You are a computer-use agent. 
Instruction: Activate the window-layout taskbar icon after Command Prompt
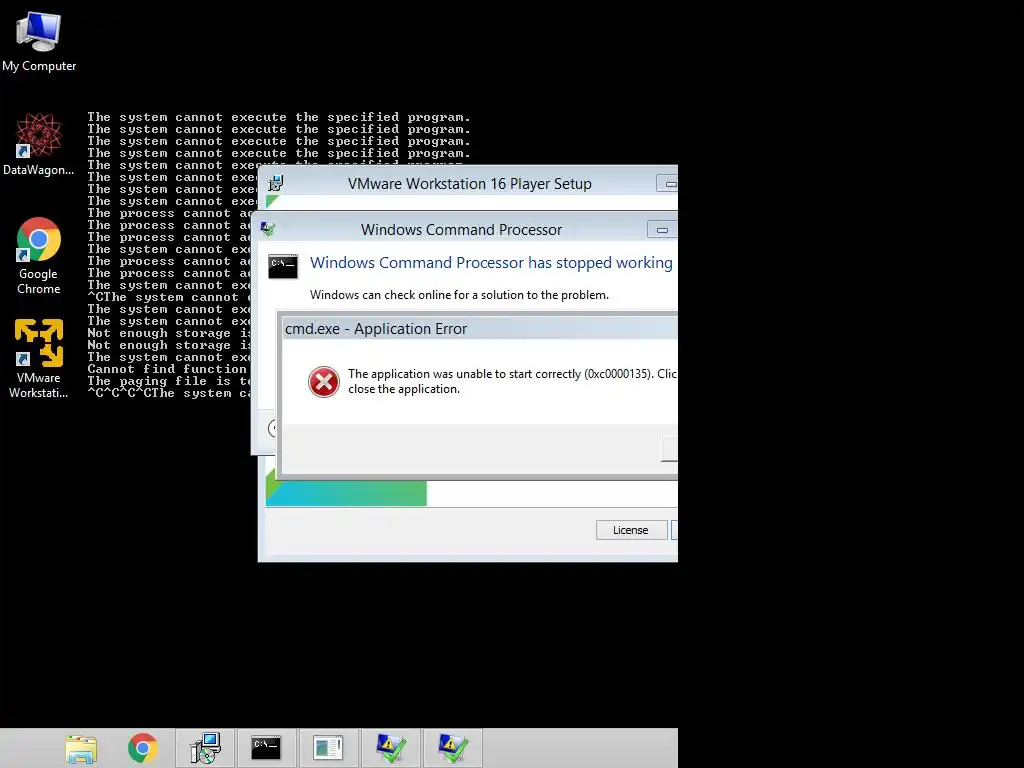(x=328, y=748)
